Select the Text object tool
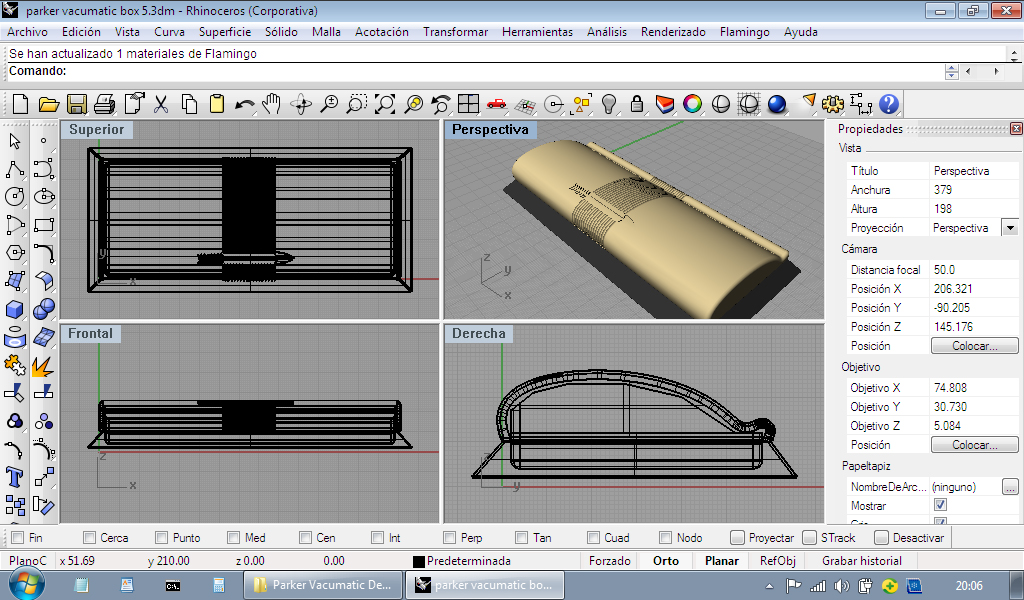The height and width of the screenshot is (600, 1024). click(x=15, y=476)
